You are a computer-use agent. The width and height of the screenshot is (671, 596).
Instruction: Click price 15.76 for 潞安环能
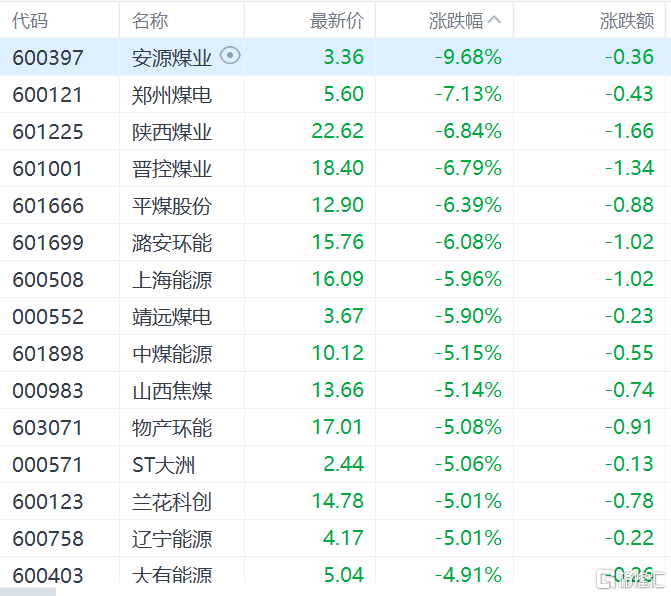coord(338,242)
